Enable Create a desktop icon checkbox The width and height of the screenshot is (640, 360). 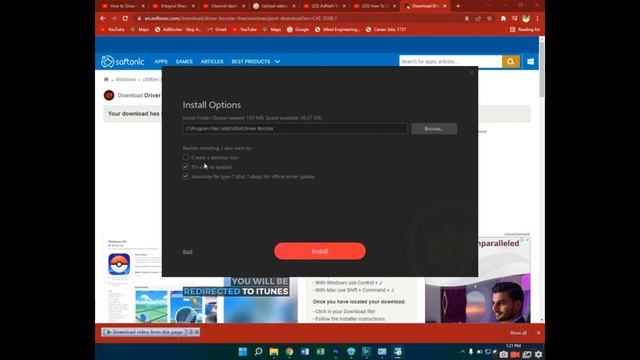tap(186, 157)
